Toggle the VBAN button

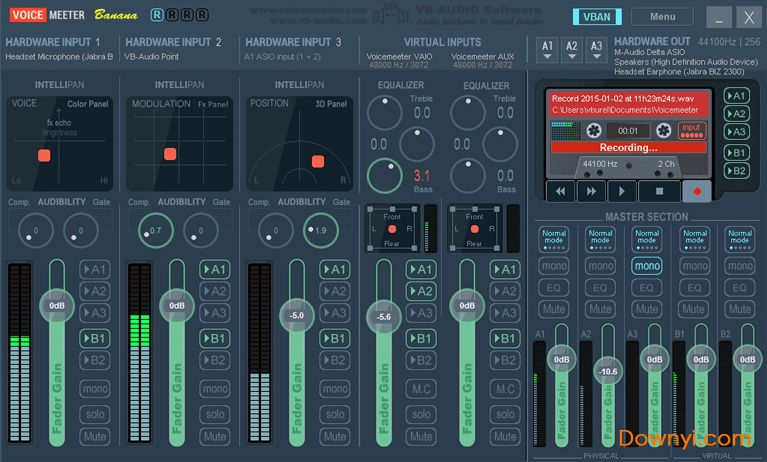pos(596,17)
